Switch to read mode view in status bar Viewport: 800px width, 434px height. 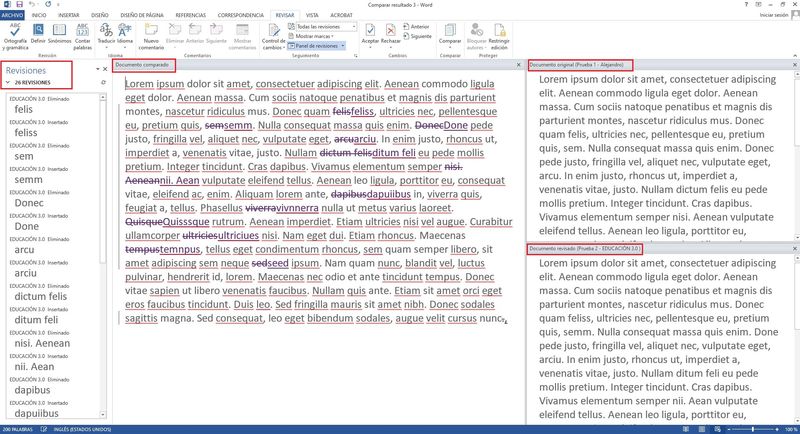click(x=686, y=429)
